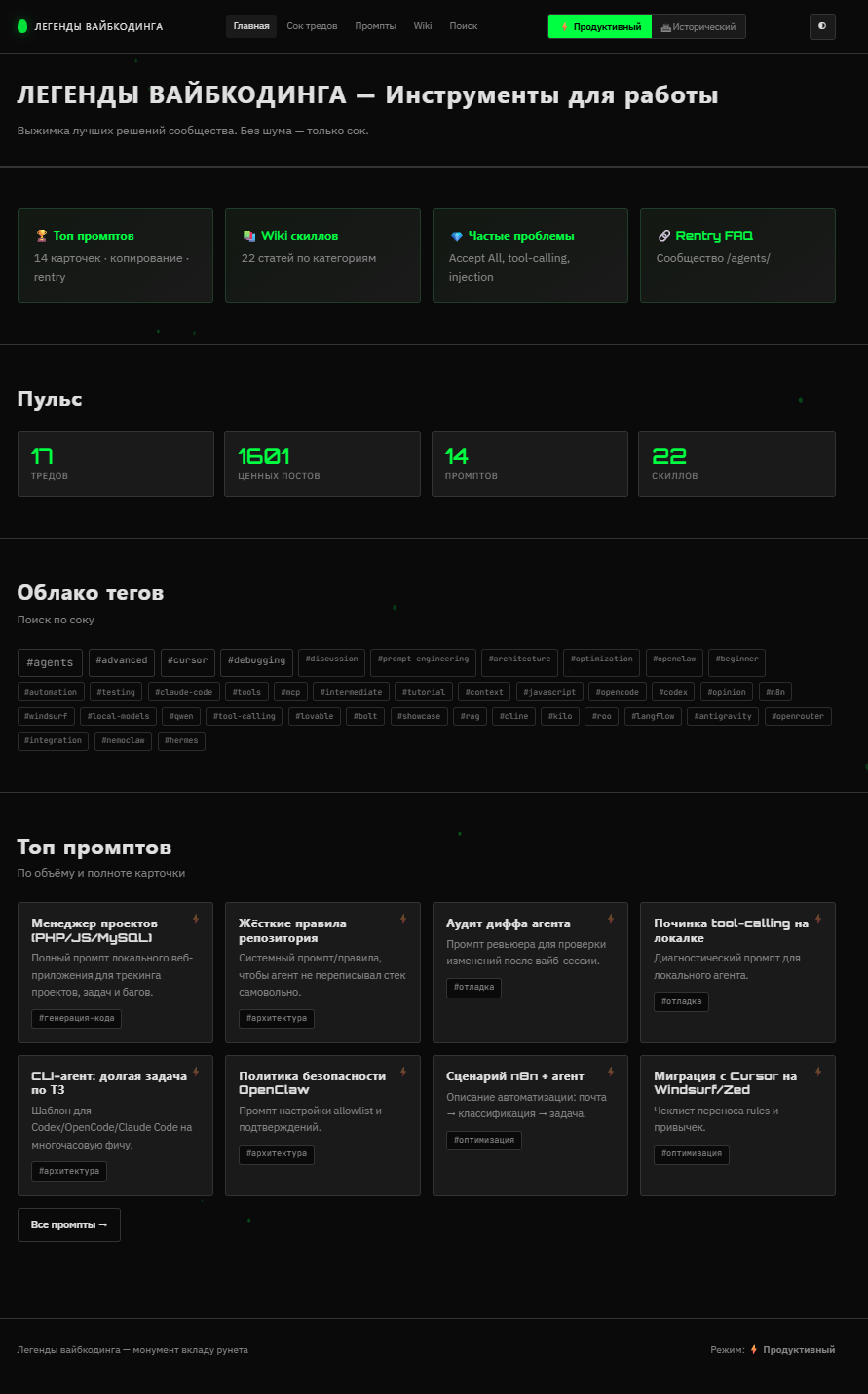The width and height of the screenshot is (868, 1394).
Task: Click the #отладка tag on Аудит диффа card
Action: pyautogui.click(x=473, y=987)
